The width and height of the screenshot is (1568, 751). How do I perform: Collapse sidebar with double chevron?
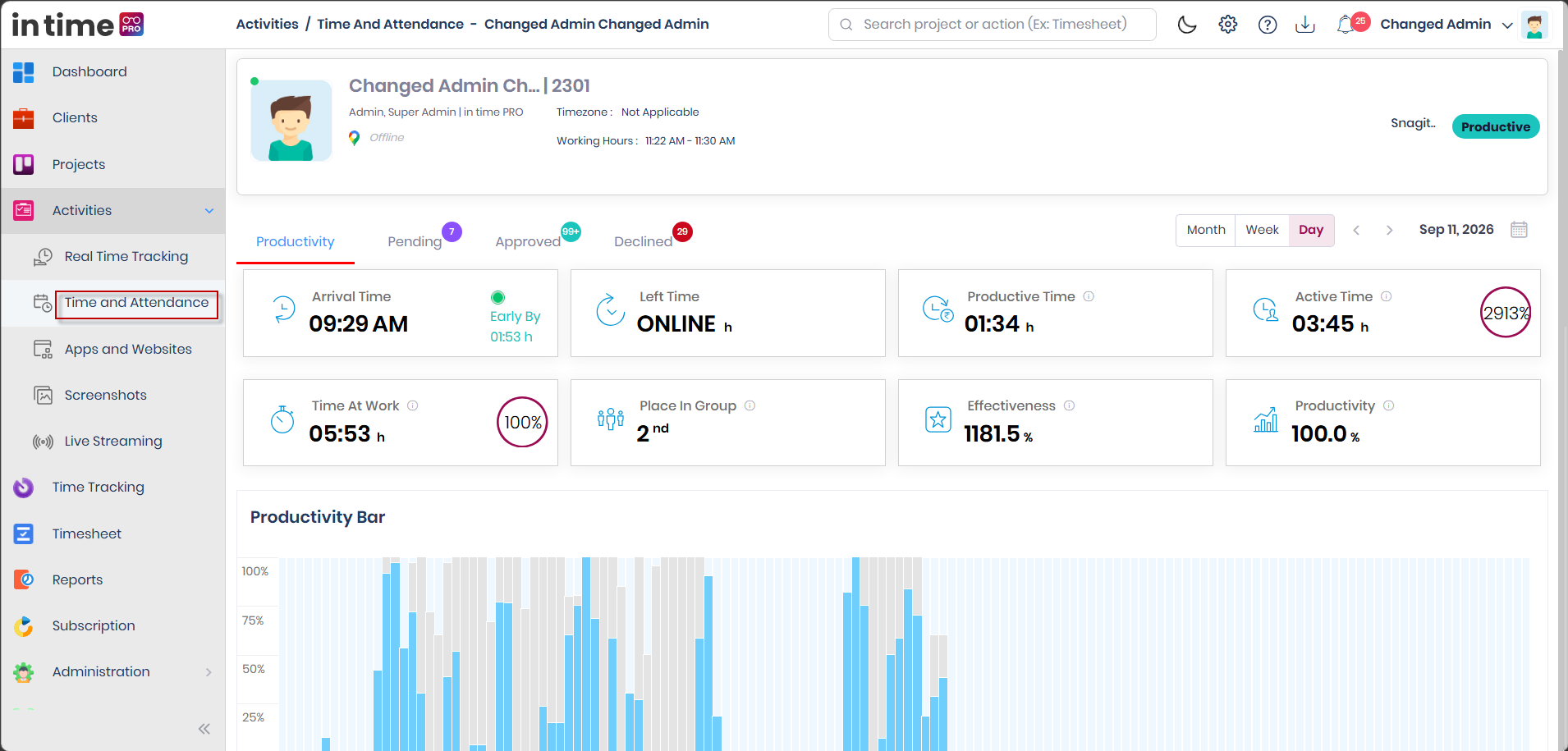[x=204, y=729]
